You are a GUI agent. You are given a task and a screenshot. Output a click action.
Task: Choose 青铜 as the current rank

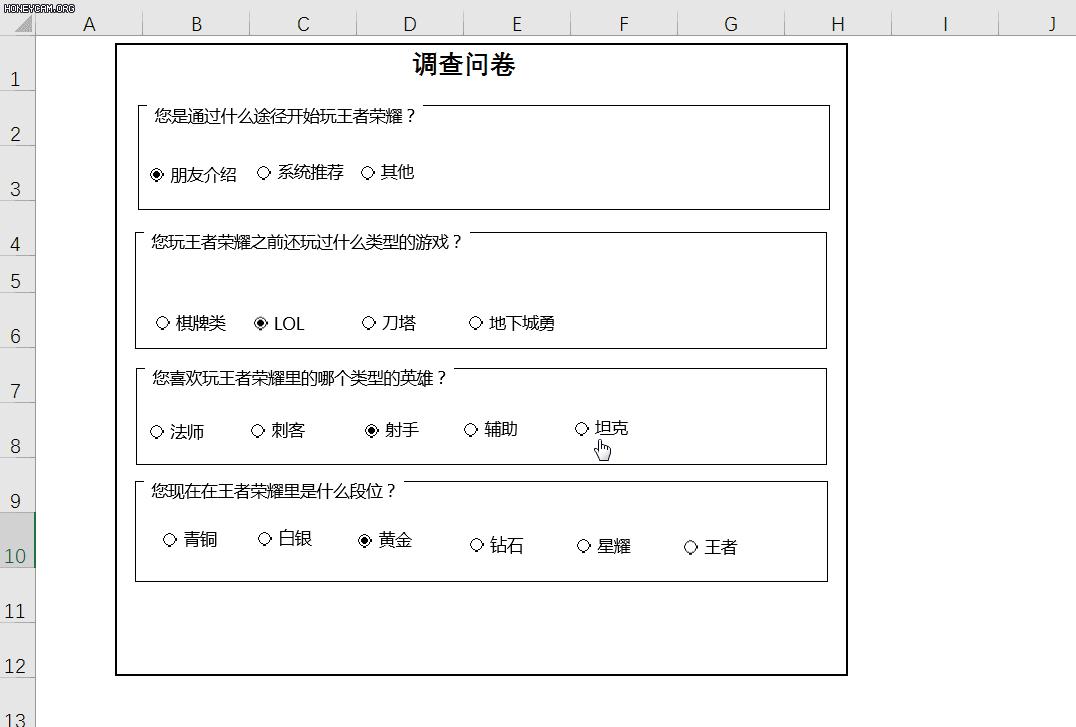point(170,540)
